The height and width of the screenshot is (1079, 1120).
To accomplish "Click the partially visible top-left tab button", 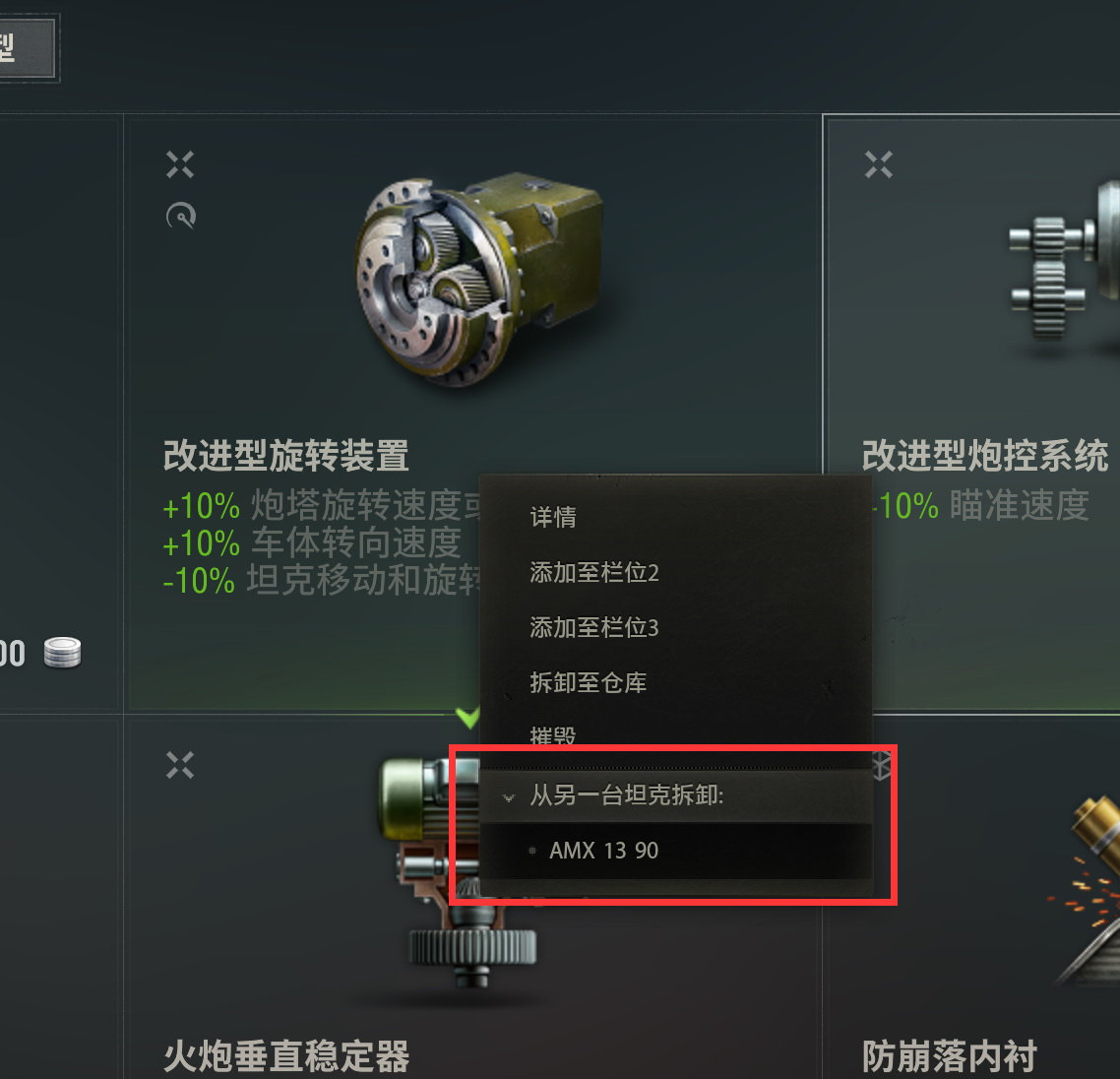I will [x=28, y=47].
